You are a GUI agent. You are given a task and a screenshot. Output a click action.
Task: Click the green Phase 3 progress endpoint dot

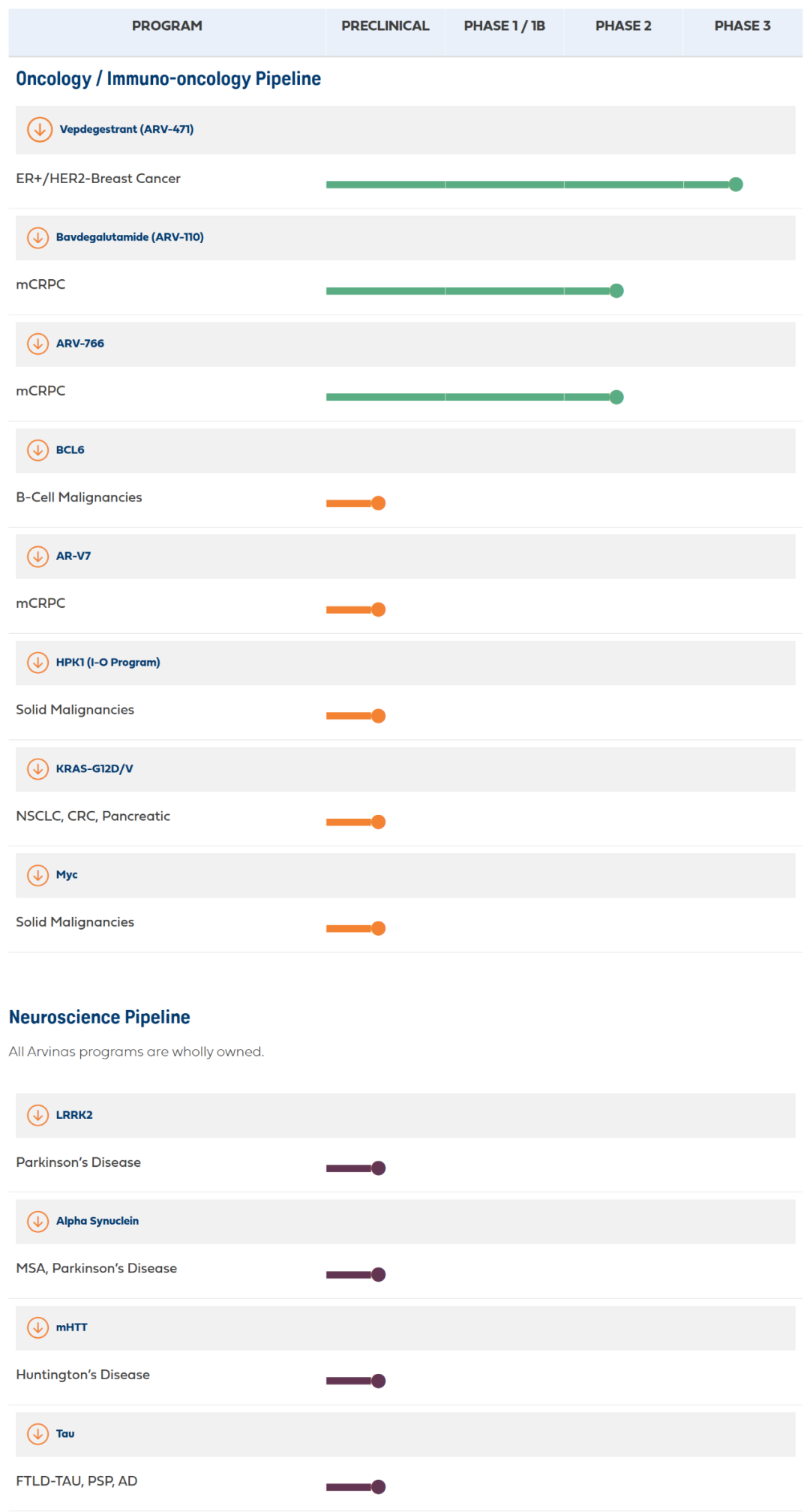point(736,185)
